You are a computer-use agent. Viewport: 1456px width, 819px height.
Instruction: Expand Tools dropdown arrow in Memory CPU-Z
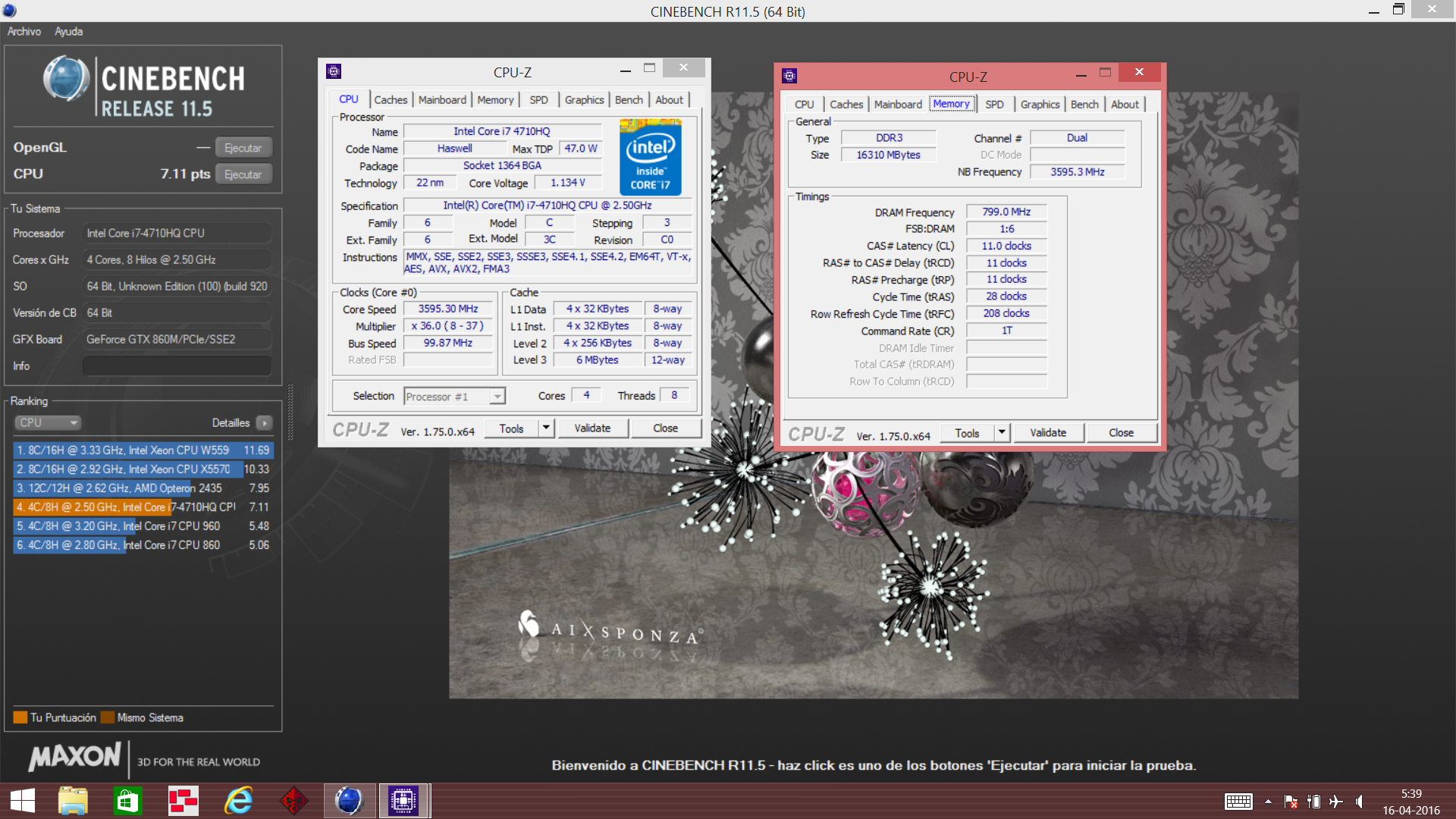[x=1002, y=433]
